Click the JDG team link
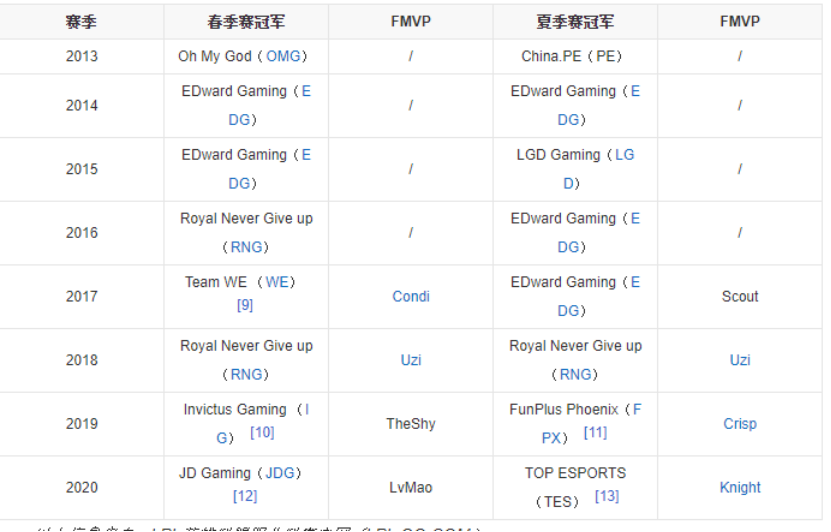 280,473
